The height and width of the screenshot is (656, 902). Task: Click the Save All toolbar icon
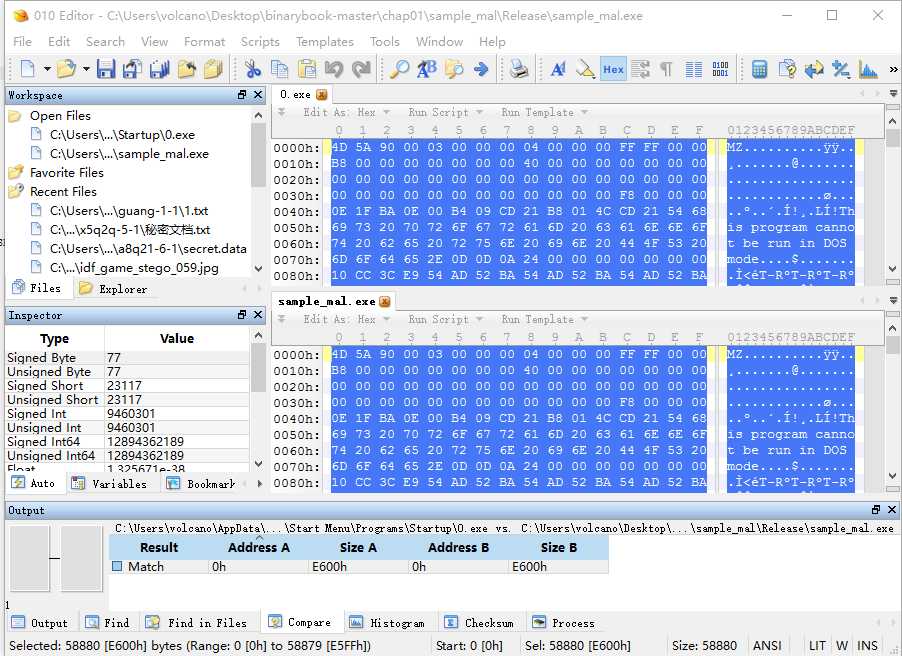click(159, 70)
